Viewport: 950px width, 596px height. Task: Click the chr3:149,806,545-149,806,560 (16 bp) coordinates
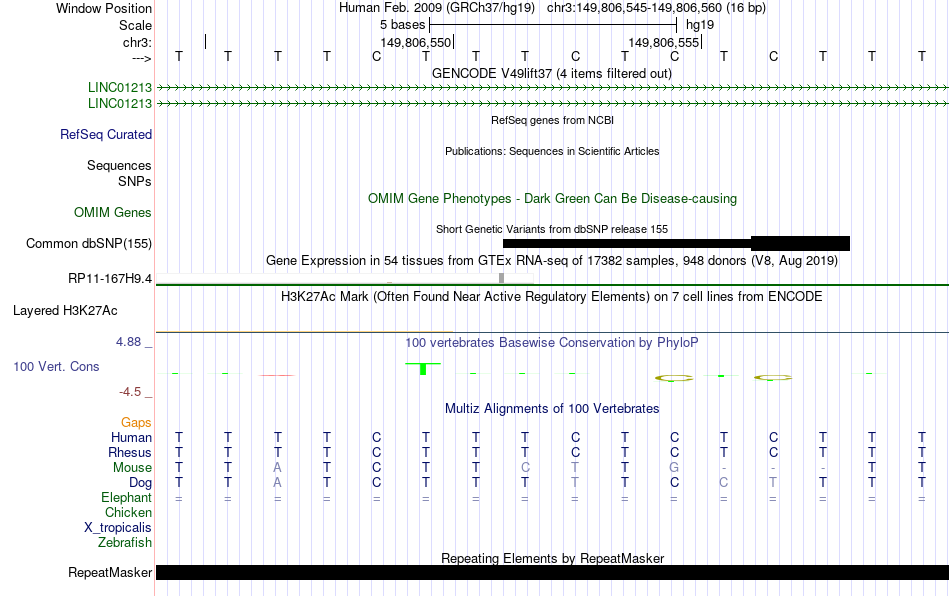[x=656, y=8]
